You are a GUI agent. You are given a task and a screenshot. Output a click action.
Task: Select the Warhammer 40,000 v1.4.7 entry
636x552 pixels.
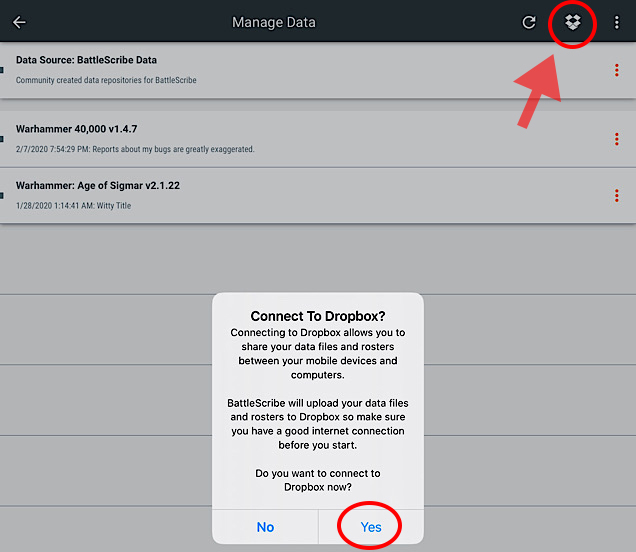[318, 139]
